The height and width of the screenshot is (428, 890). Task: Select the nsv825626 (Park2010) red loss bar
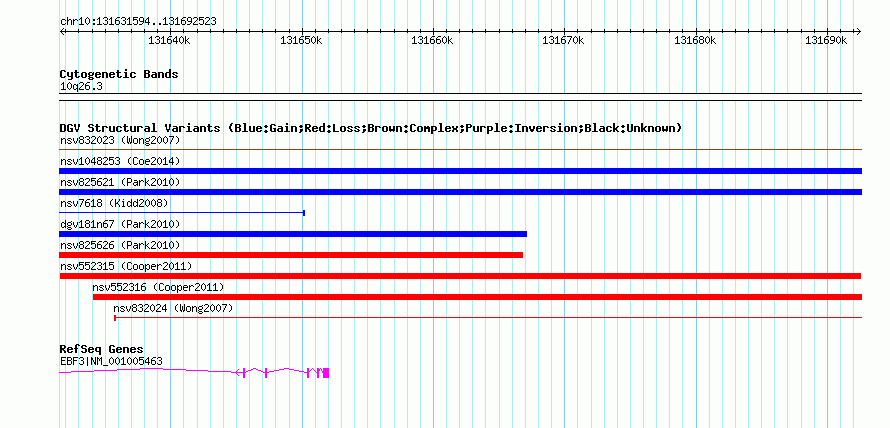pos(291,255)
